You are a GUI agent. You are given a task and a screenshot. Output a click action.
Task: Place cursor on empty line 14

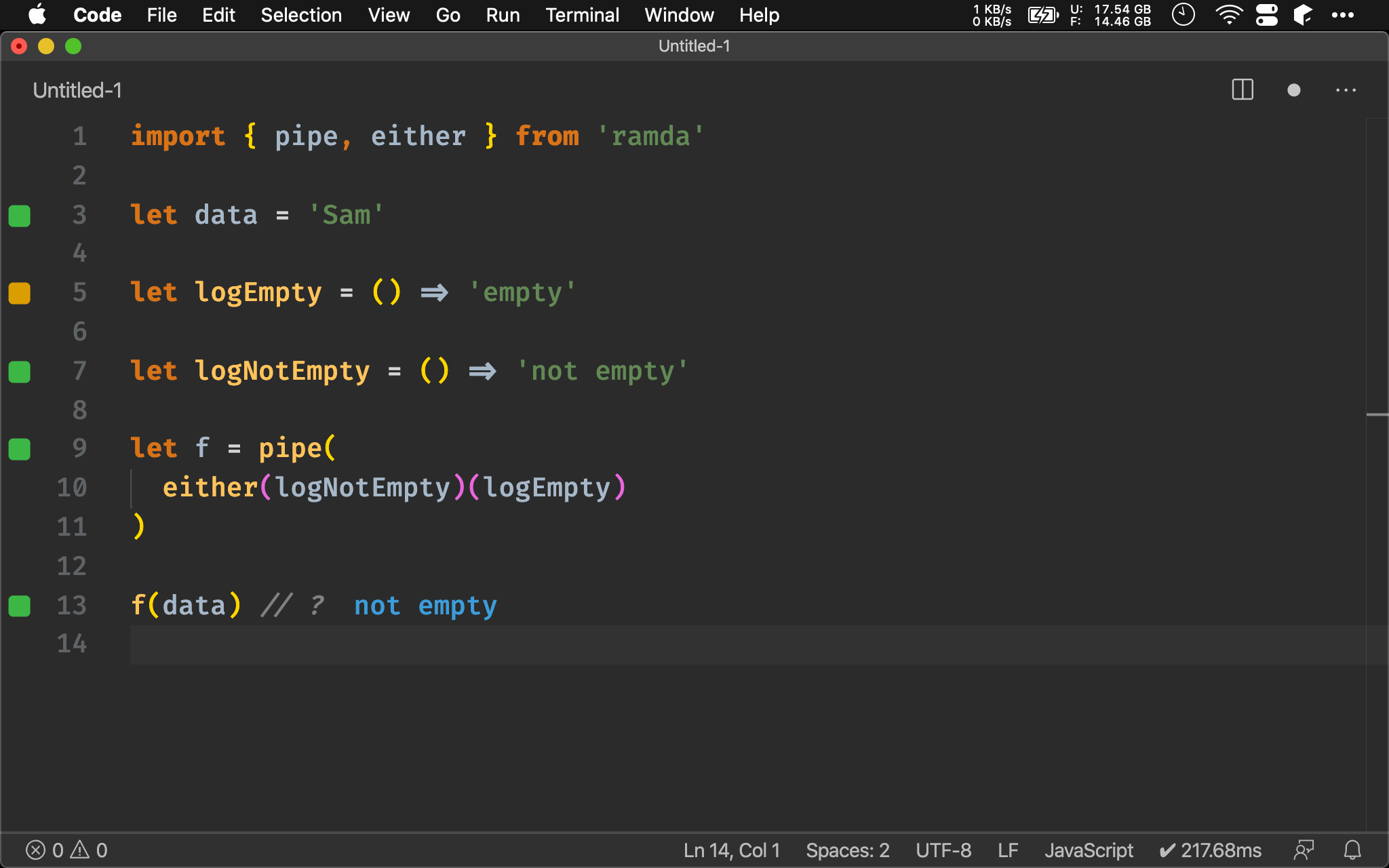point(747,644)
